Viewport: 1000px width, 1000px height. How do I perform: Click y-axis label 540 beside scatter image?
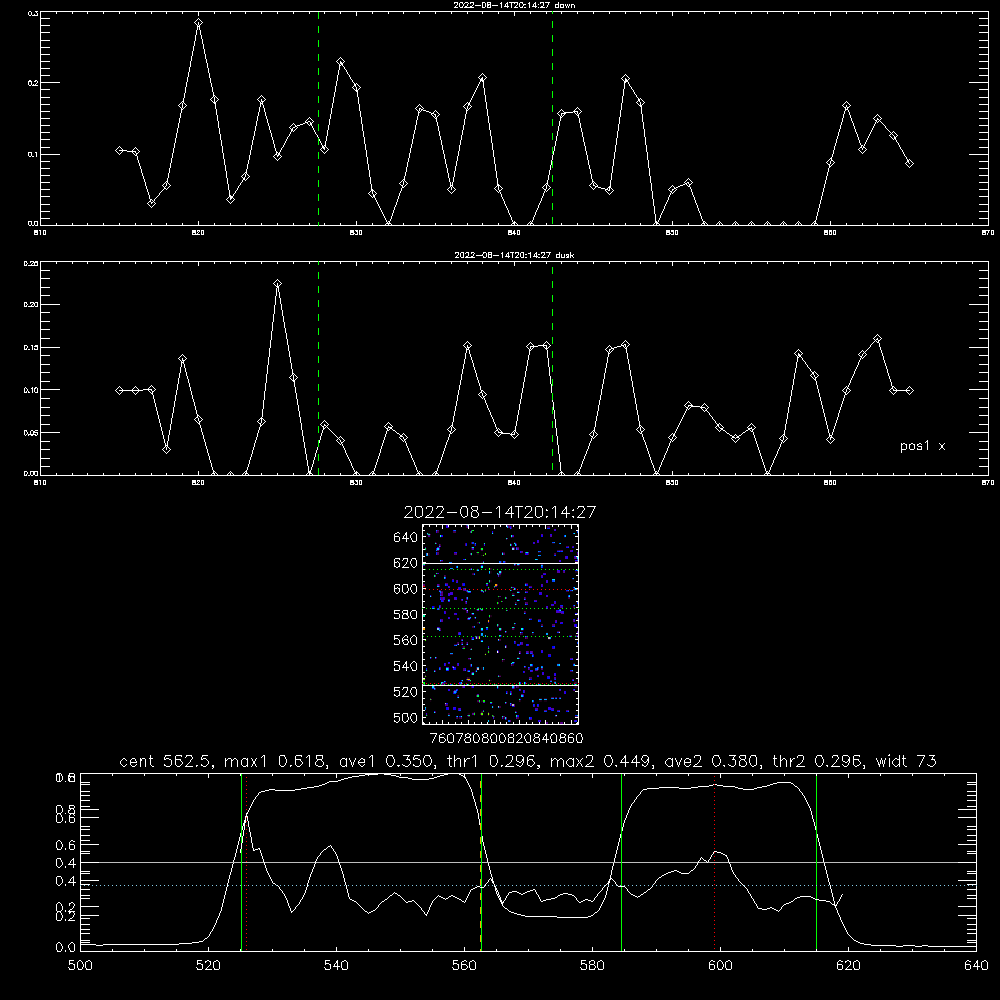(x=406, y=666)
